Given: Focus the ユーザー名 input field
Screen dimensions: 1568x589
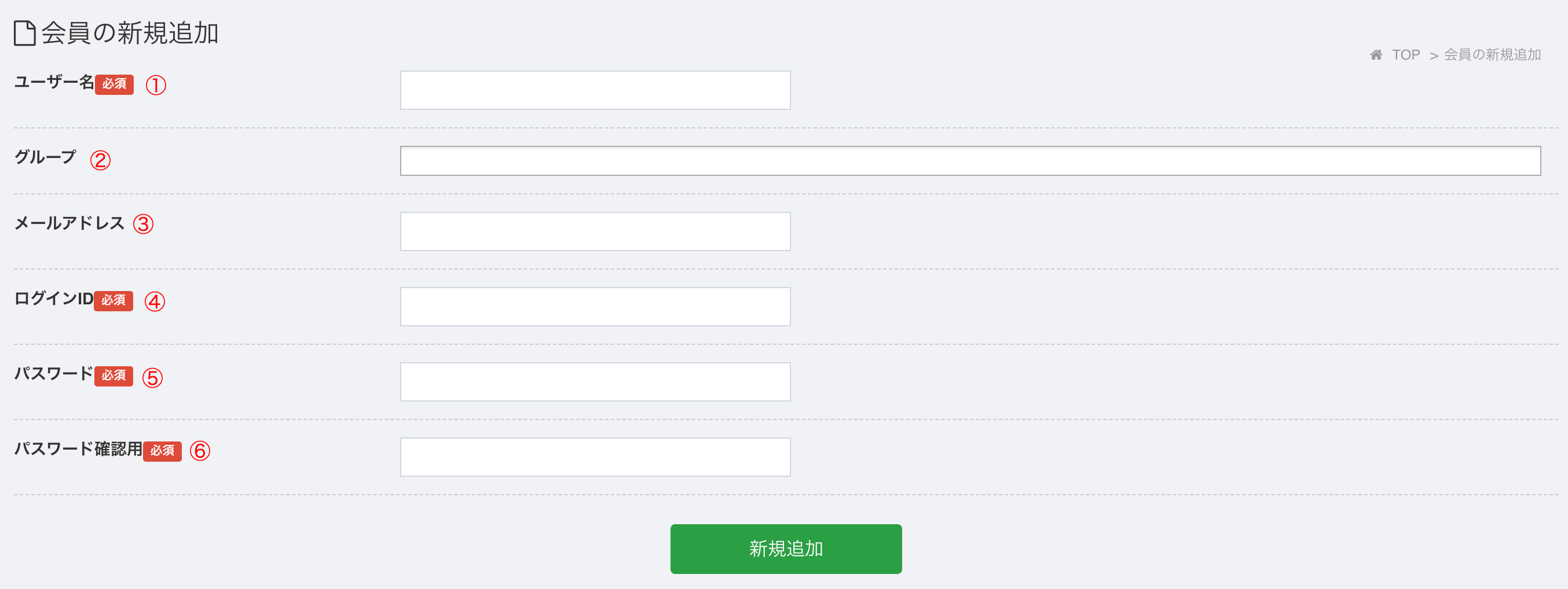Looking at the screenshot, I should (595, 90).
